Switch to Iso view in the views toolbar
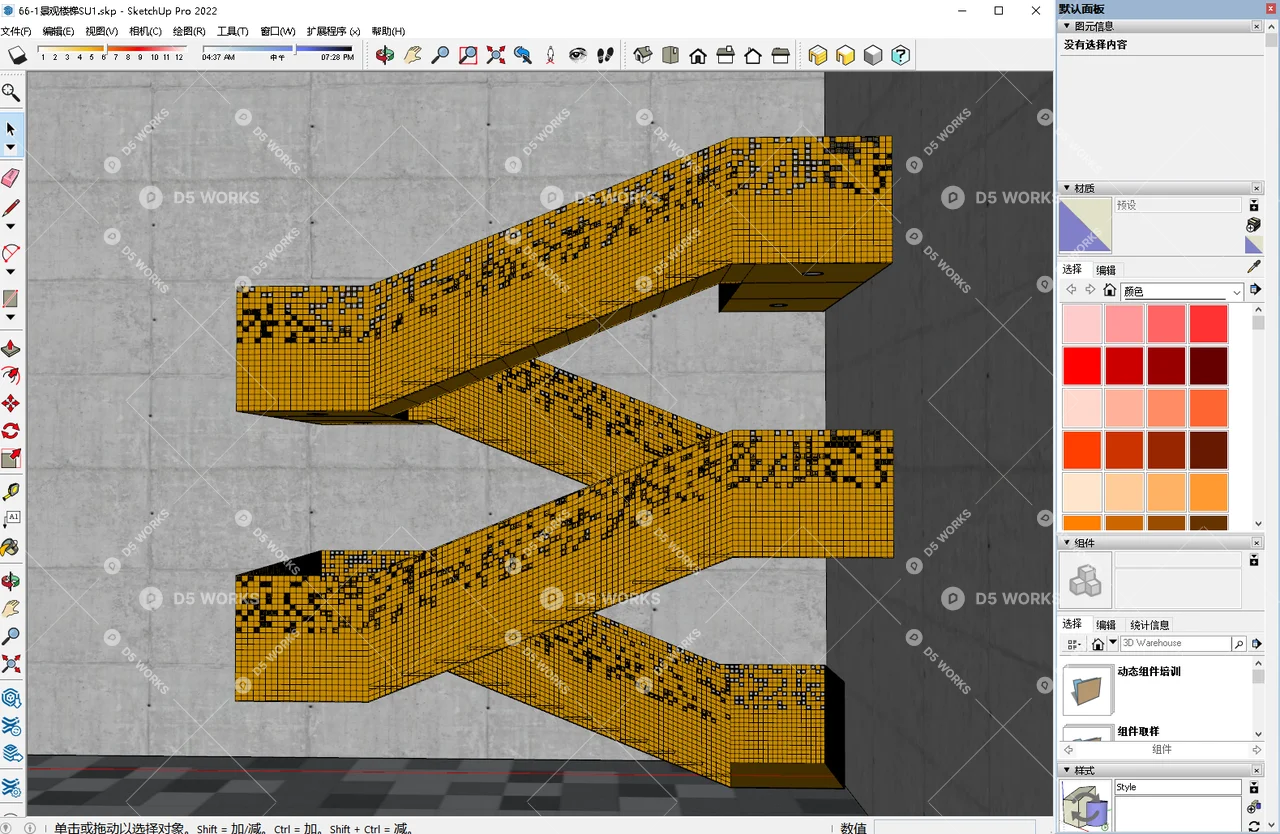1280x834 pixels. (x=641, y=55)
